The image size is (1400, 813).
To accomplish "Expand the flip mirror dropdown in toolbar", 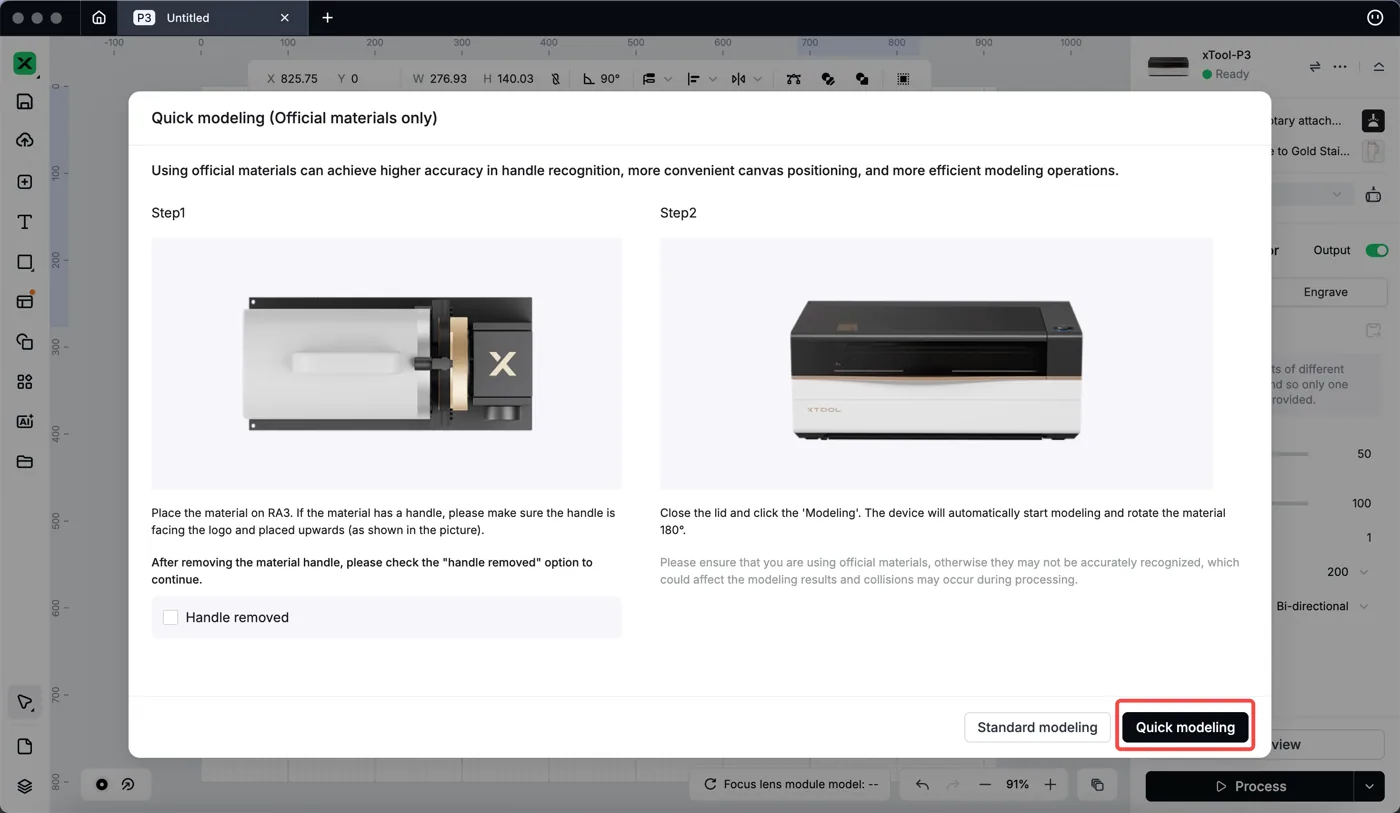I will (x=758, y=79).
